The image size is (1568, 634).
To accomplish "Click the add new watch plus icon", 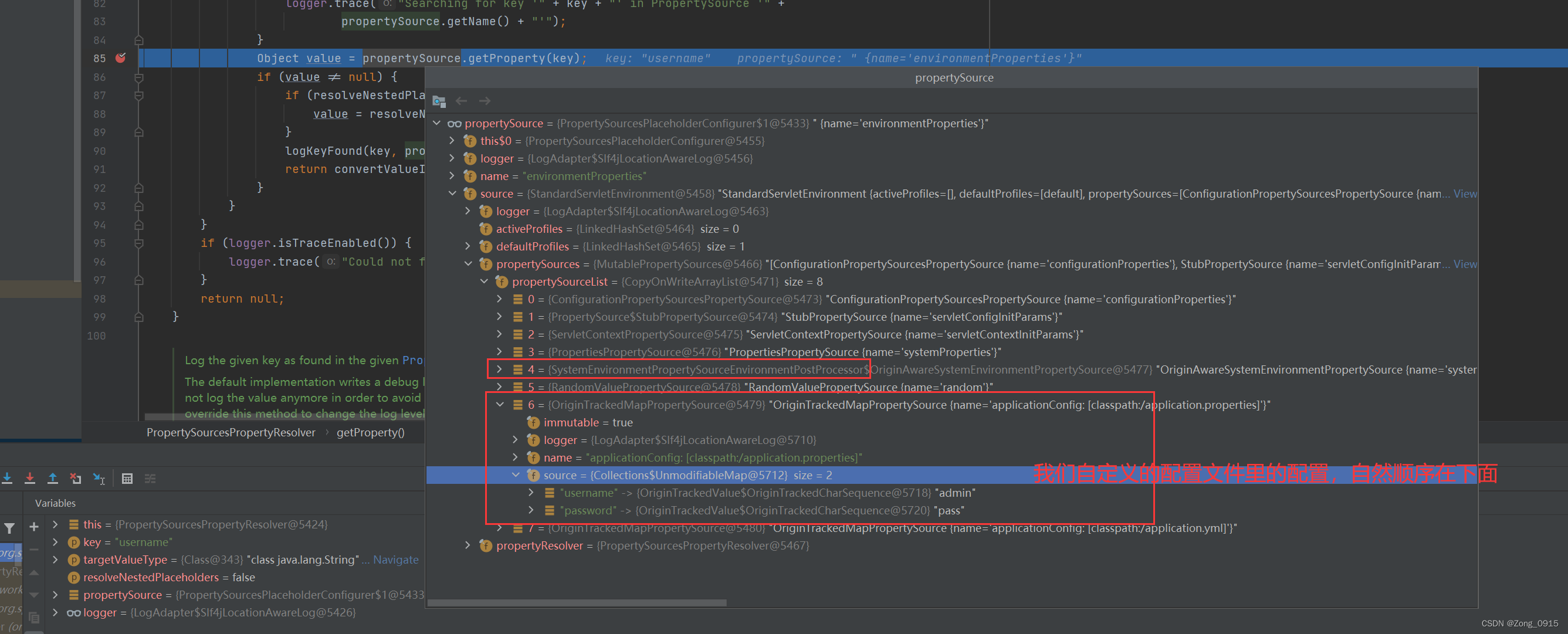I will tap(34, 527).
